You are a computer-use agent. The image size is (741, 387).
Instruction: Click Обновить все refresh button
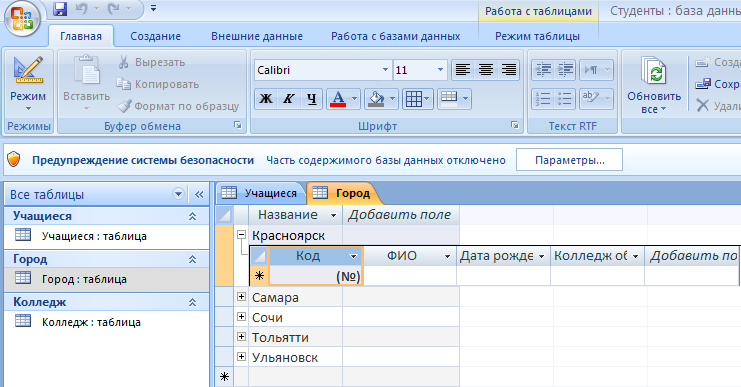[654, 84]
